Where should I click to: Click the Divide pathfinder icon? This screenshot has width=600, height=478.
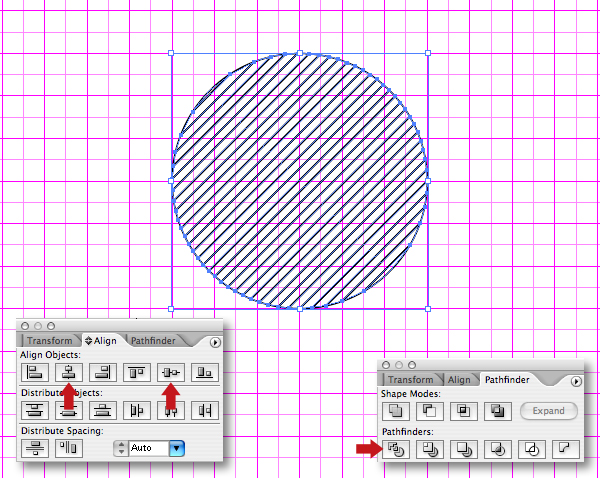click(396, 449)
